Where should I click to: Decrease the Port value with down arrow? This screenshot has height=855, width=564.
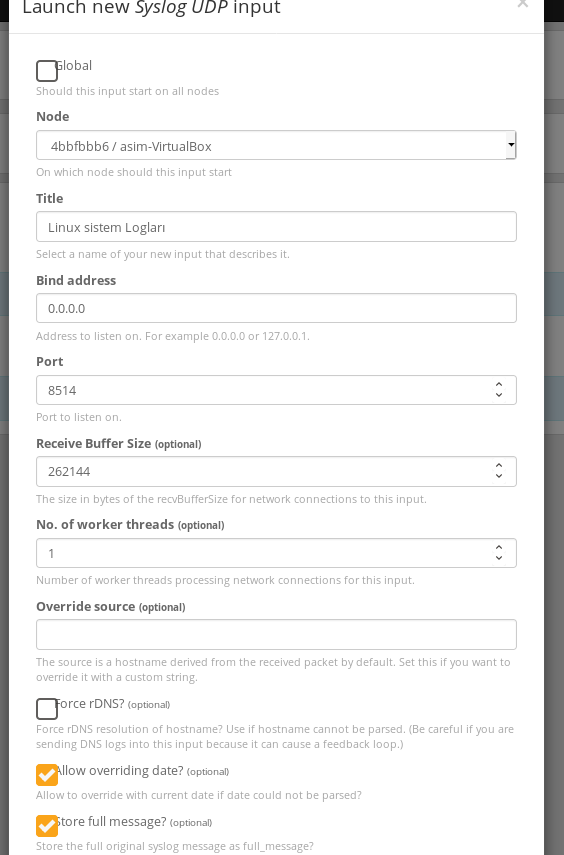(x=499, y=395)
